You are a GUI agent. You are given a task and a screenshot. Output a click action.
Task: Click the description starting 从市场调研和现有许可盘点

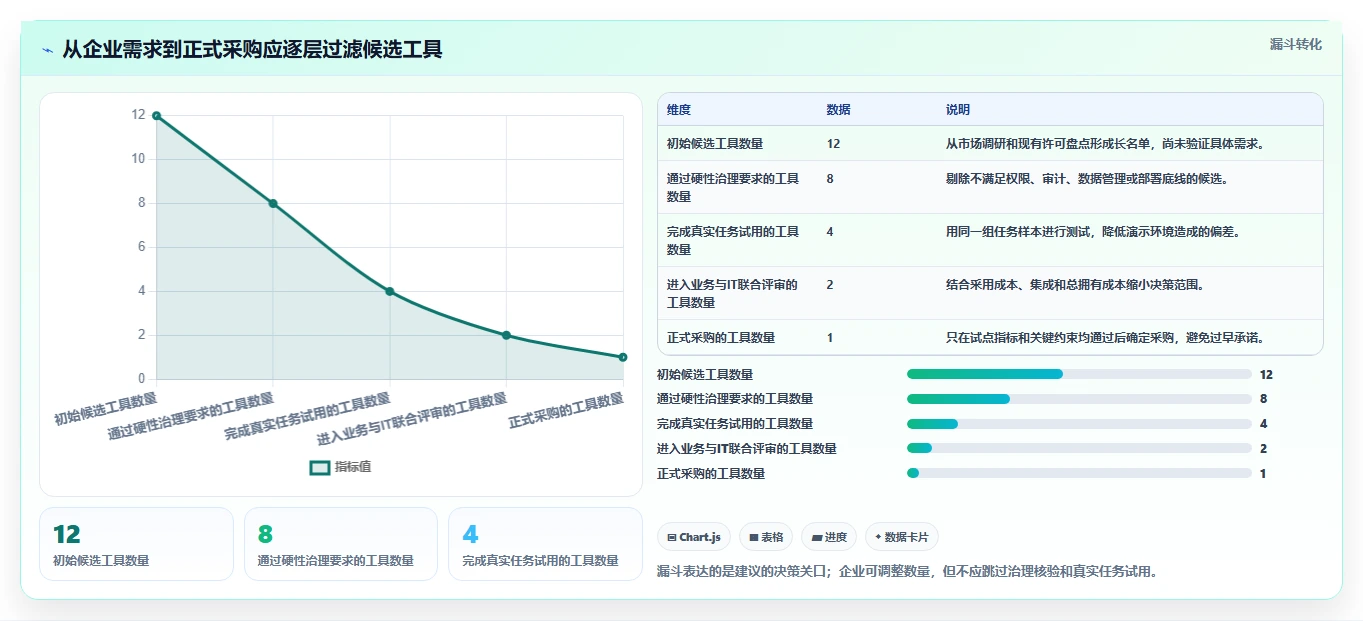click(1106, 143)
